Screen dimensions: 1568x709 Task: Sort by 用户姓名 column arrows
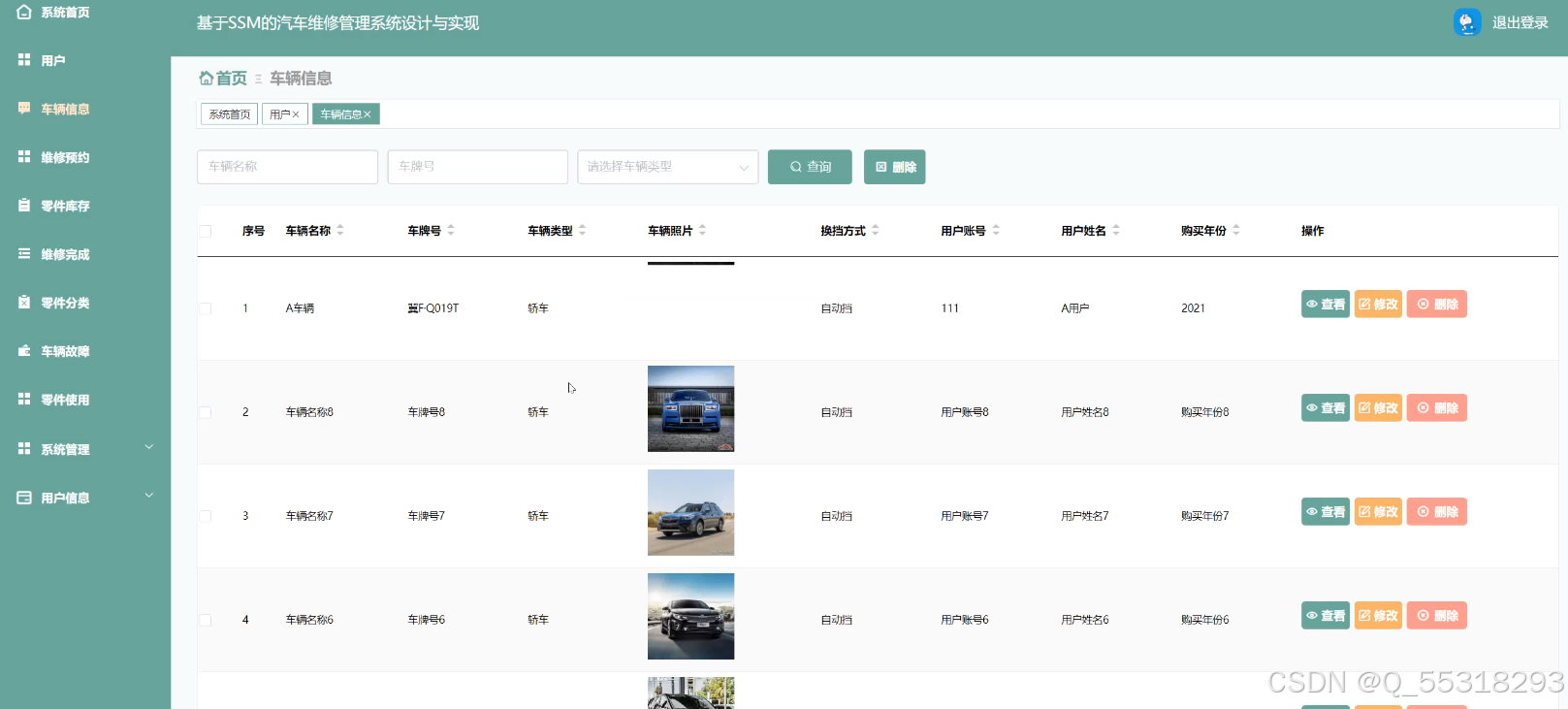pyautogui.click(x=1116, y=231)
